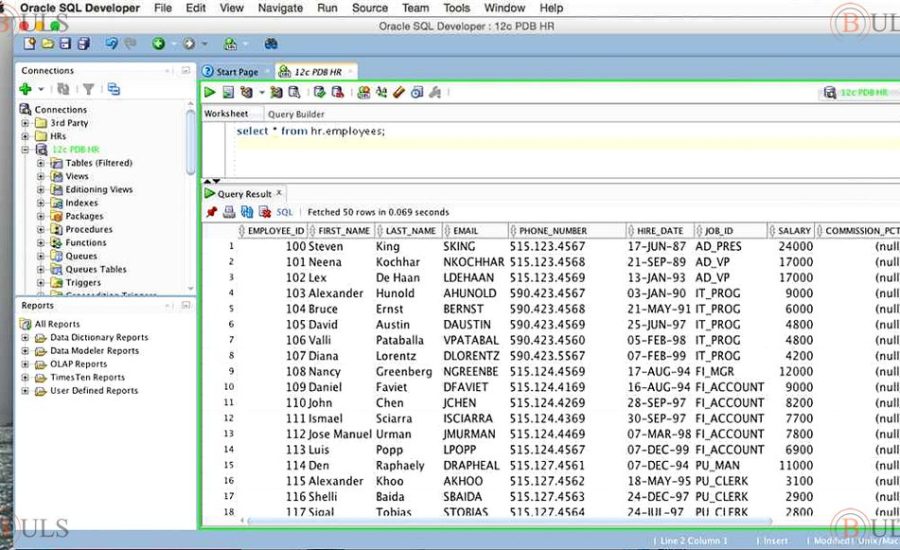Click the LAST_NAME column header
The height and width of the screenshot is (550, 900).
pos(409,230)
